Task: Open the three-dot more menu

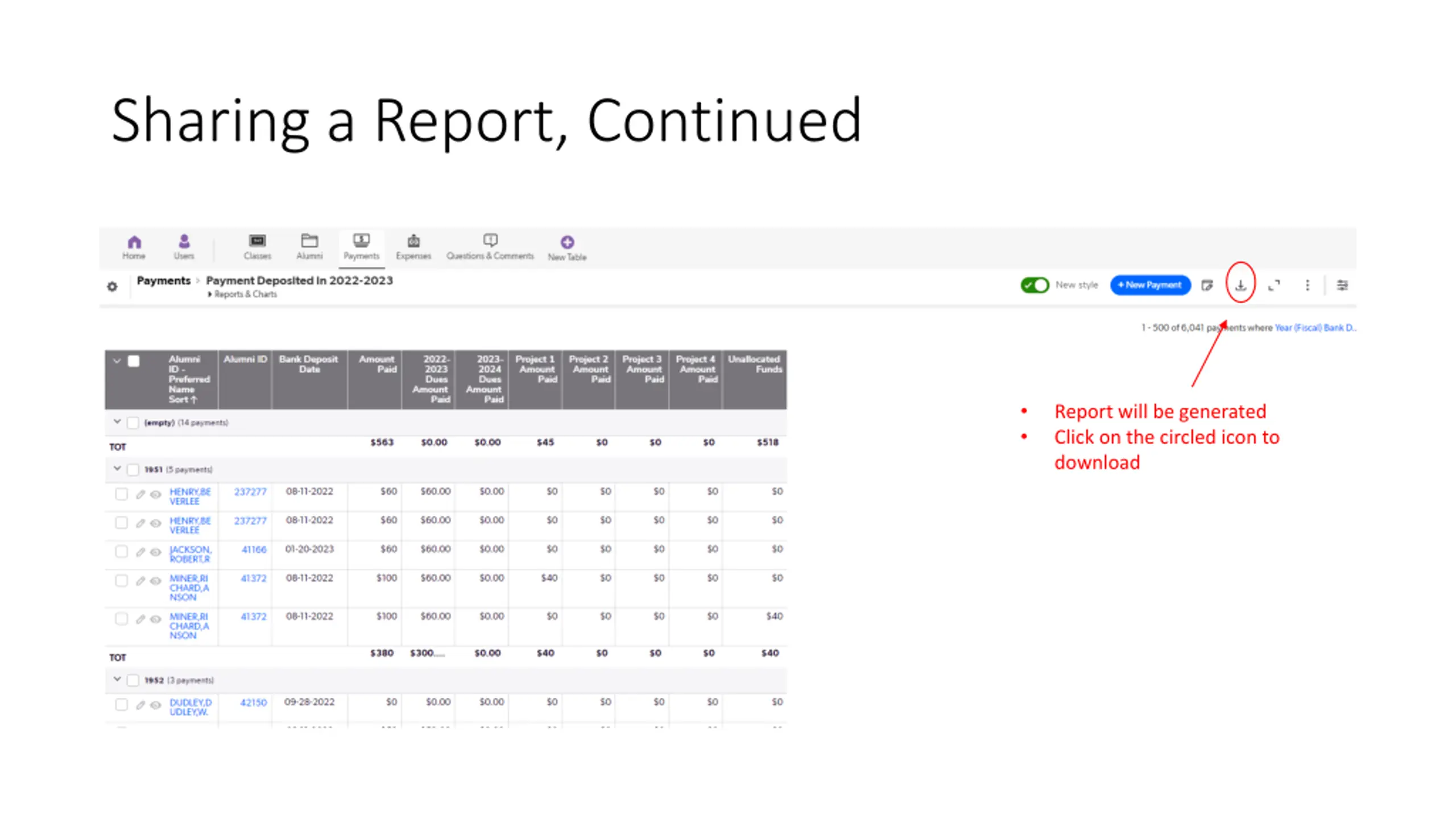Action: 1308,285
